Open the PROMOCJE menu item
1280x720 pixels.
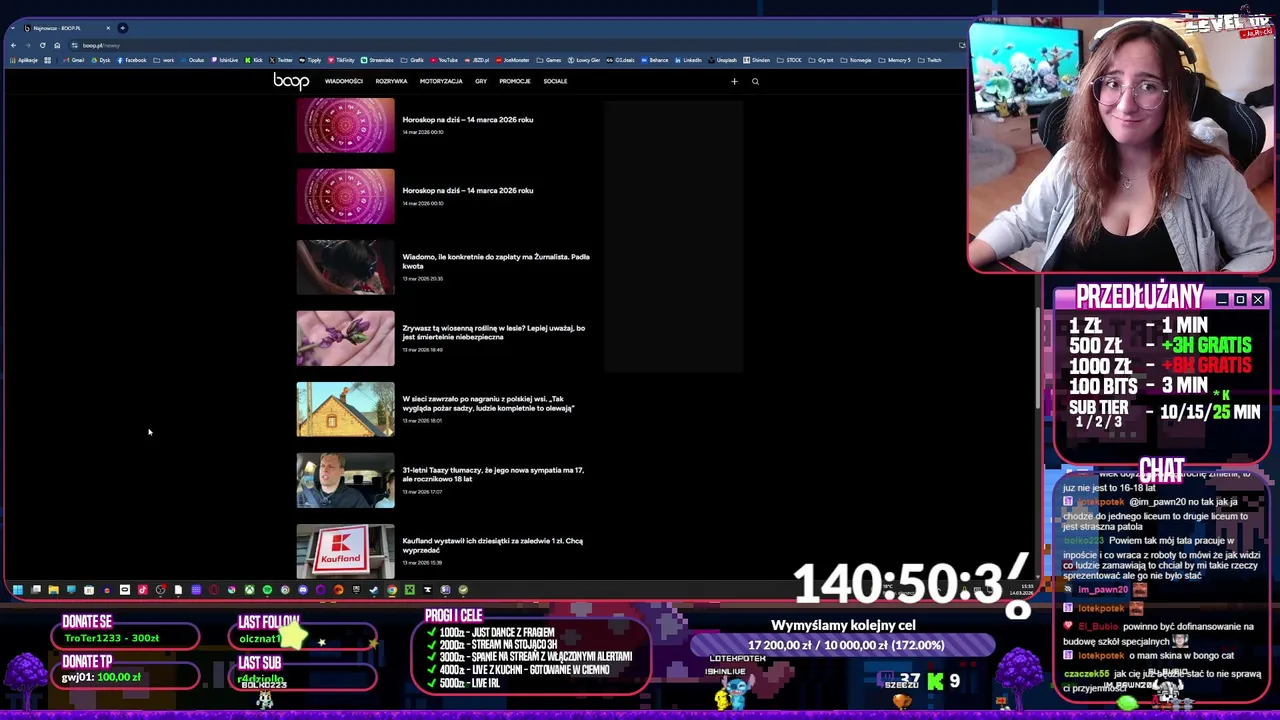(515, 81)
